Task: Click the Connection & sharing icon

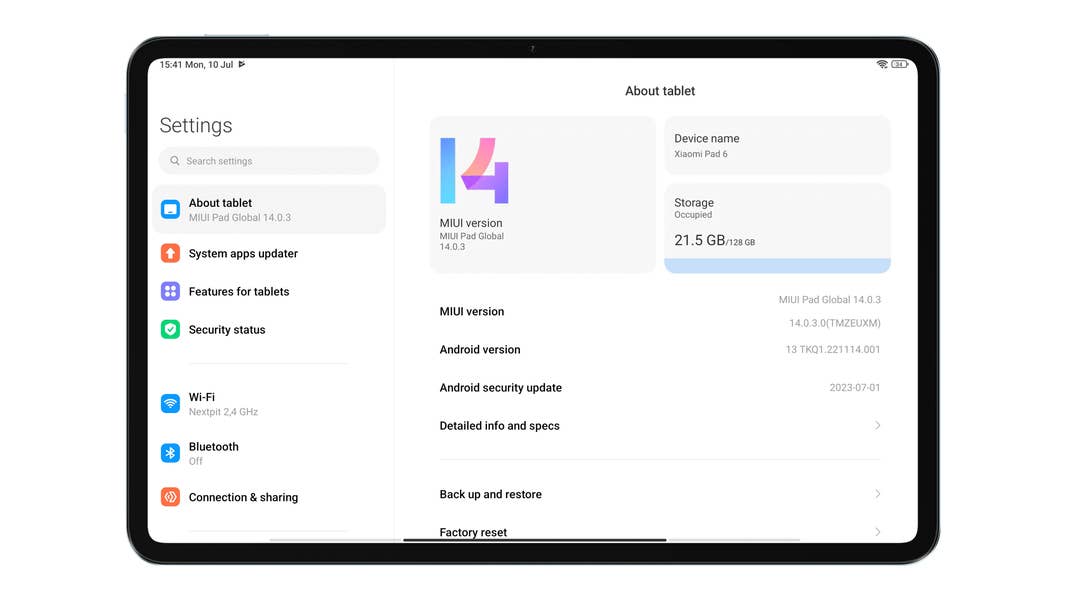Action: [x=170, y=497]
